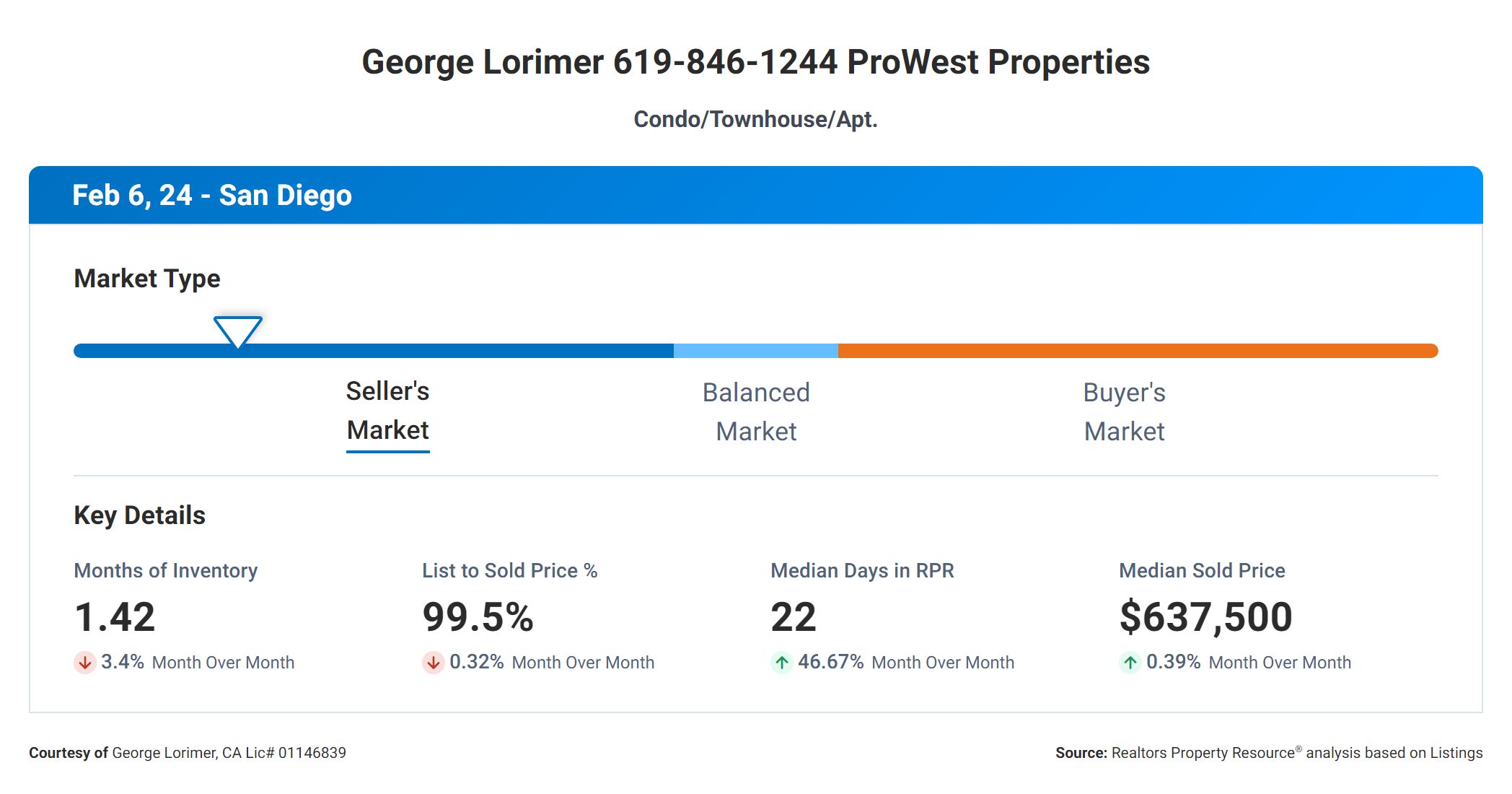Click the dark blue Seller's bar segment

pos(433,351)
